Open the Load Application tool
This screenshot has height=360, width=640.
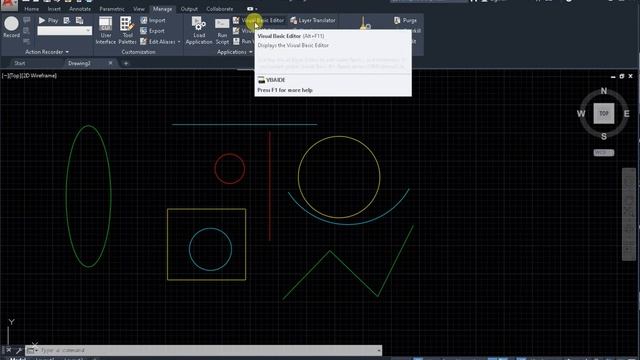tap(199, 30)
